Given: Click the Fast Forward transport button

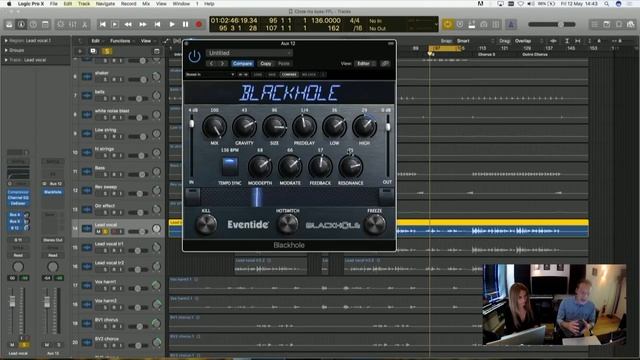Looking at the screenshot, I should 143,24.
